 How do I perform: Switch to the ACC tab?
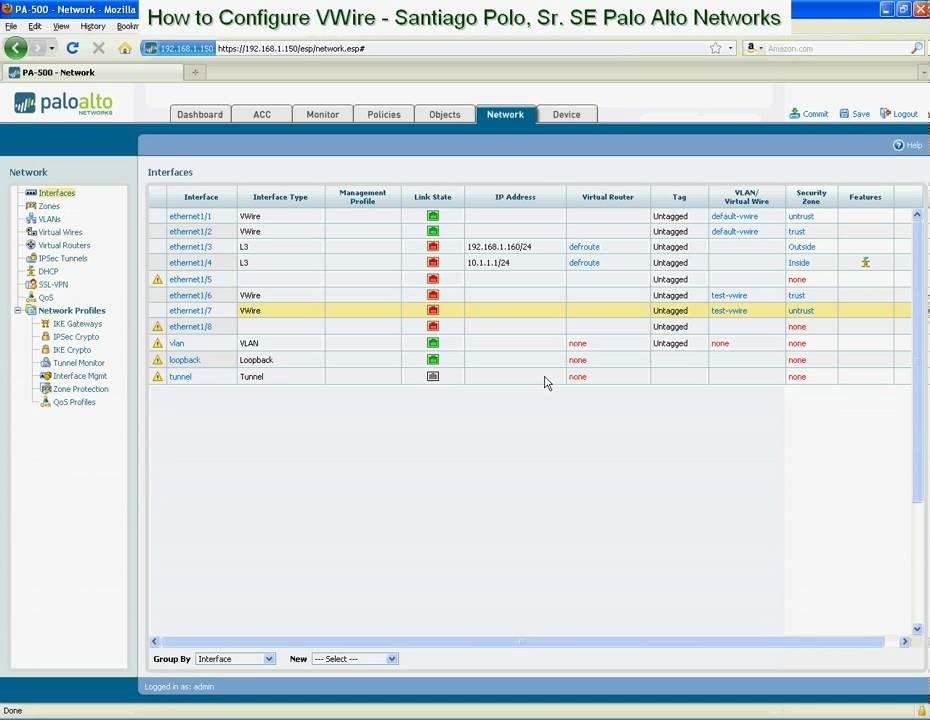tap(262, 114)
